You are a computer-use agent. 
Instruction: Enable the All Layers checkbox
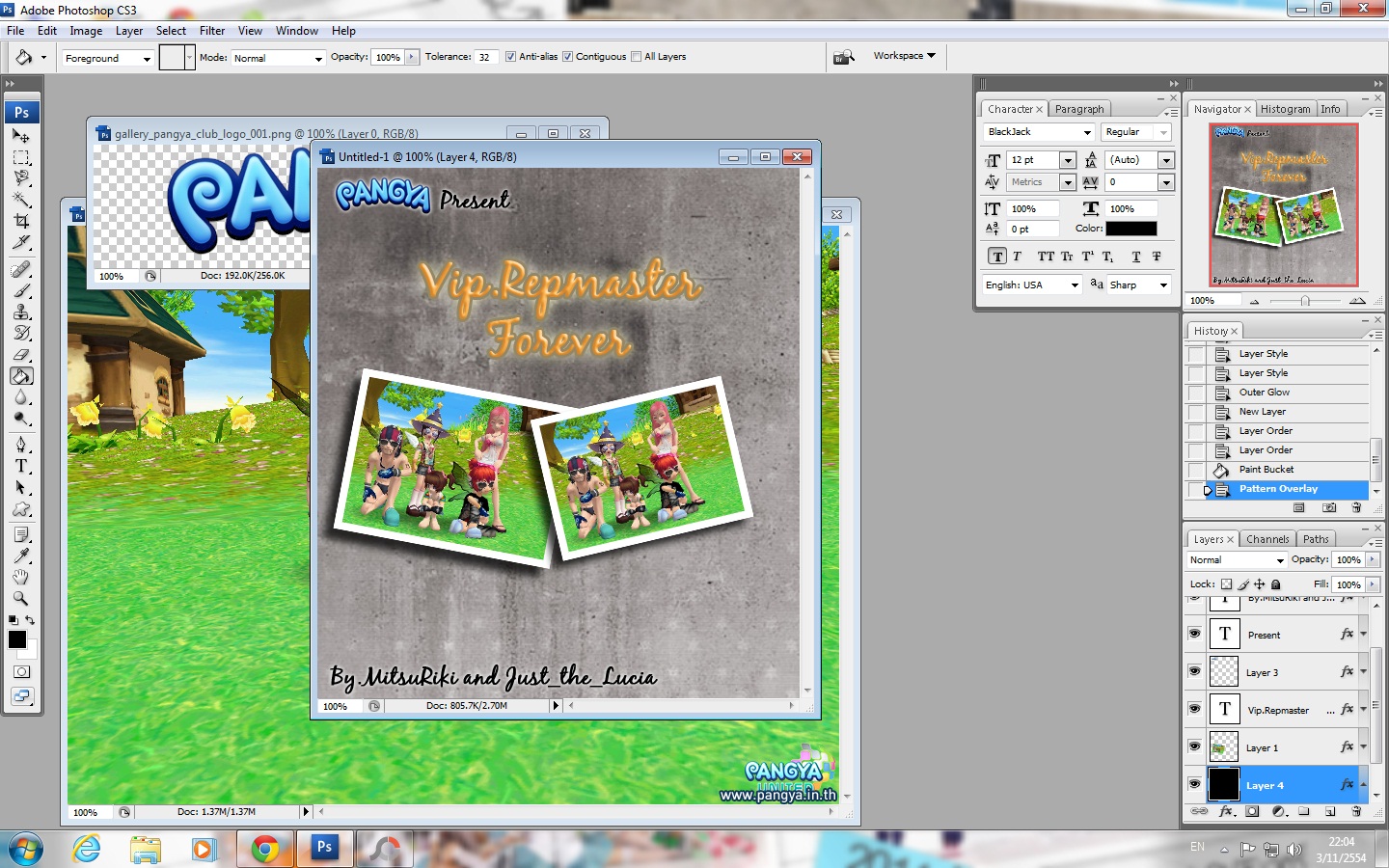point(636,57)
